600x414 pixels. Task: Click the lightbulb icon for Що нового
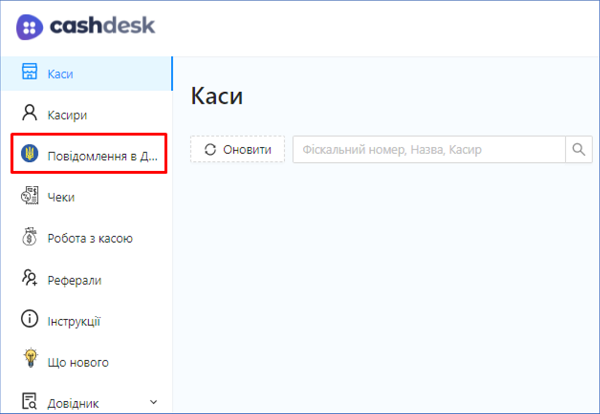point(30,362)
